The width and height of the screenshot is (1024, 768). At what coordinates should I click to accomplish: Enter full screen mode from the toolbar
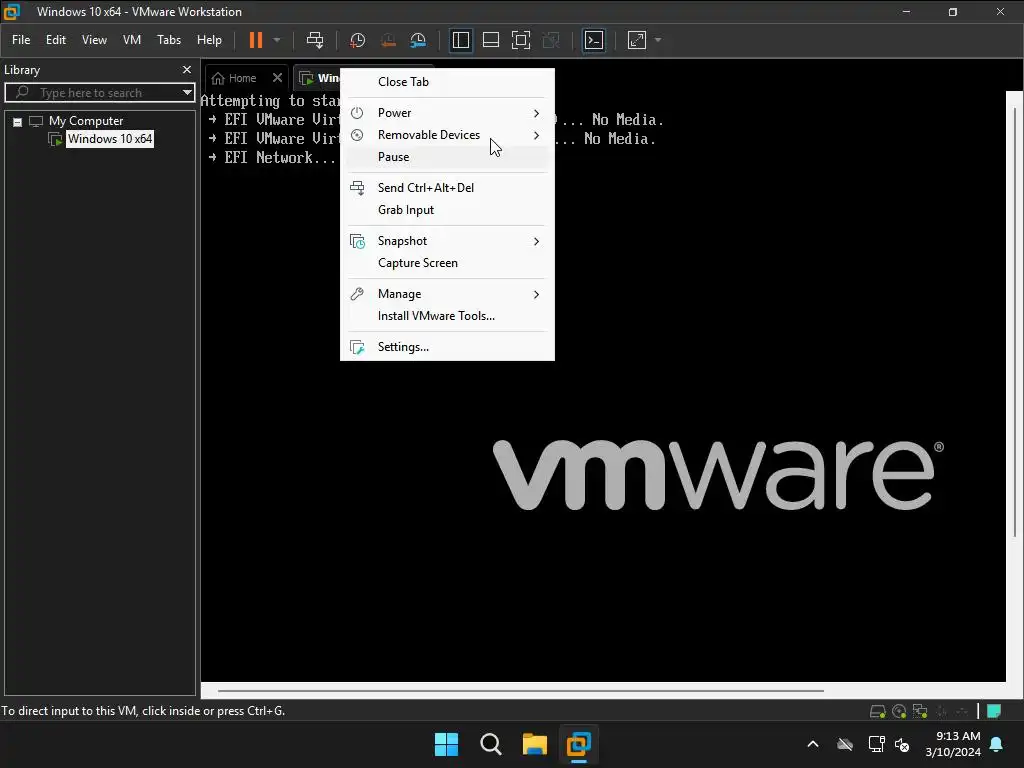pyautogui.click(x=520, y=40)
